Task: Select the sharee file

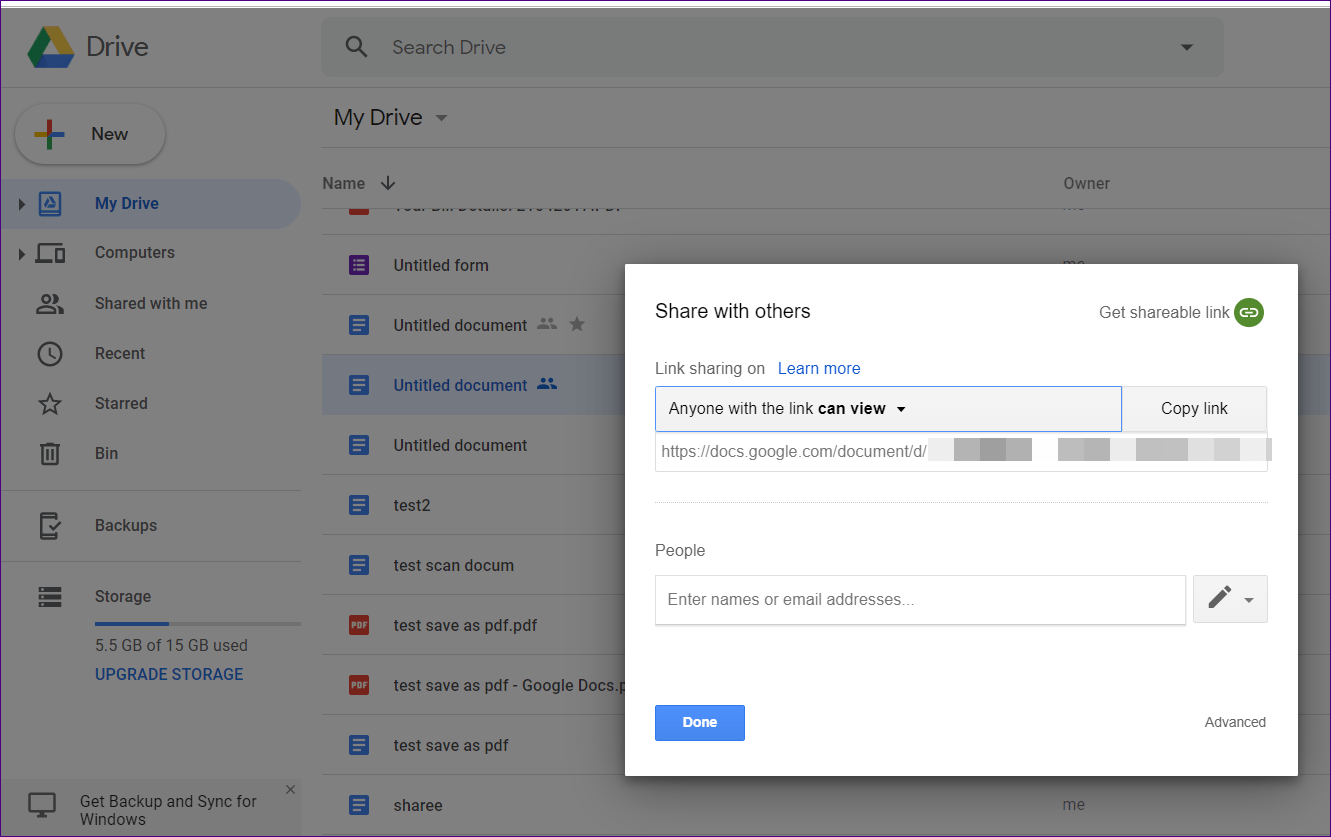Action: pos(418,805)
